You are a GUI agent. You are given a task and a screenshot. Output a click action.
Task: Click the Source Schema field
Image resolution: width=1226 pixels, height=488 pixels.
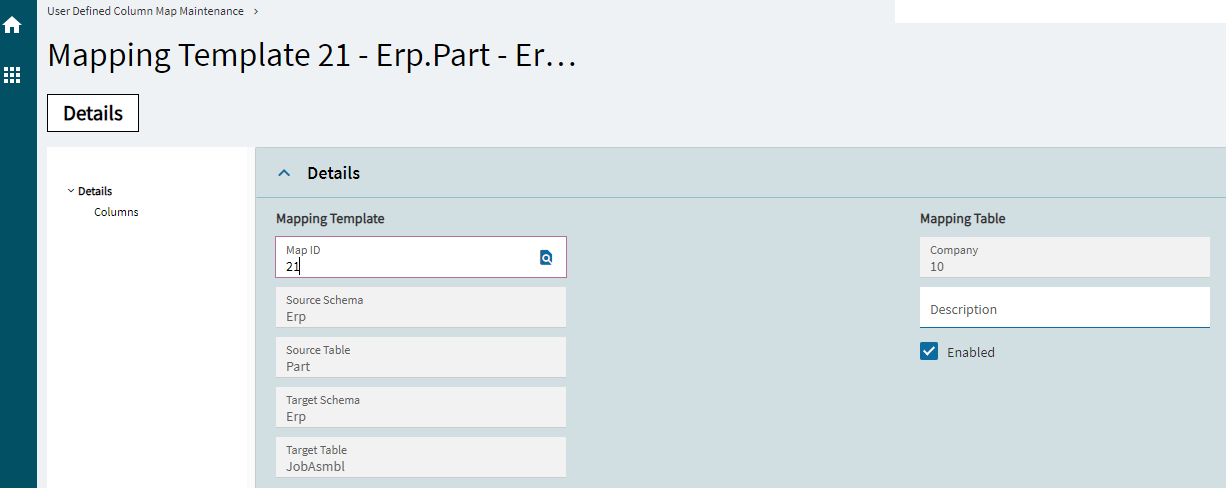[x=421, y=307]
